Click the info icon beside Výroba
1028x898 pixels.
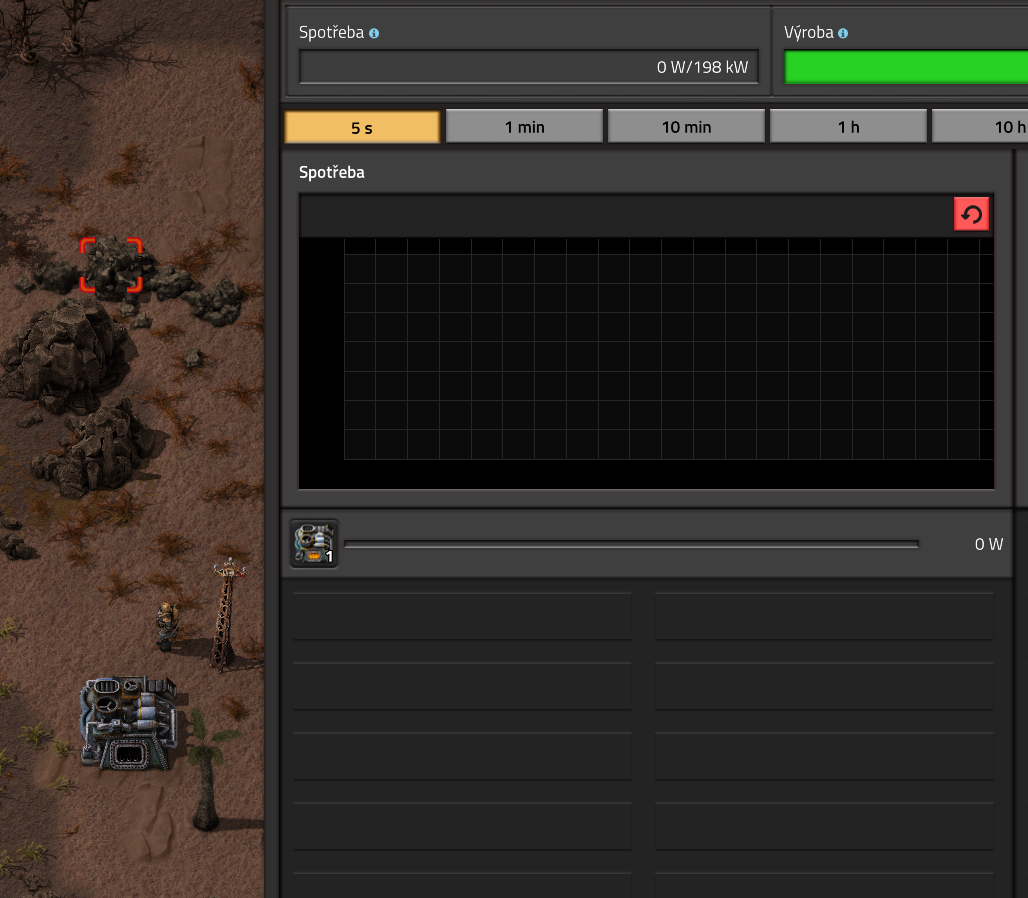pos(843,33)
